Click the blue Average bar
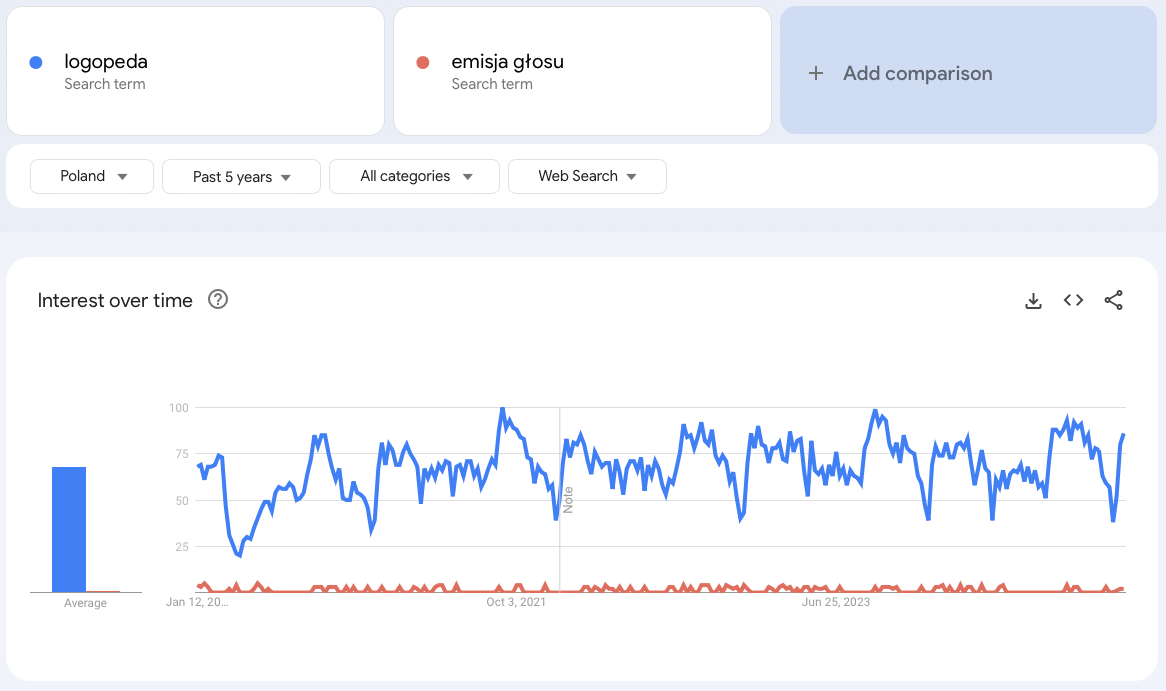Viewport: 1166px width, 691px height. [69, 529]
